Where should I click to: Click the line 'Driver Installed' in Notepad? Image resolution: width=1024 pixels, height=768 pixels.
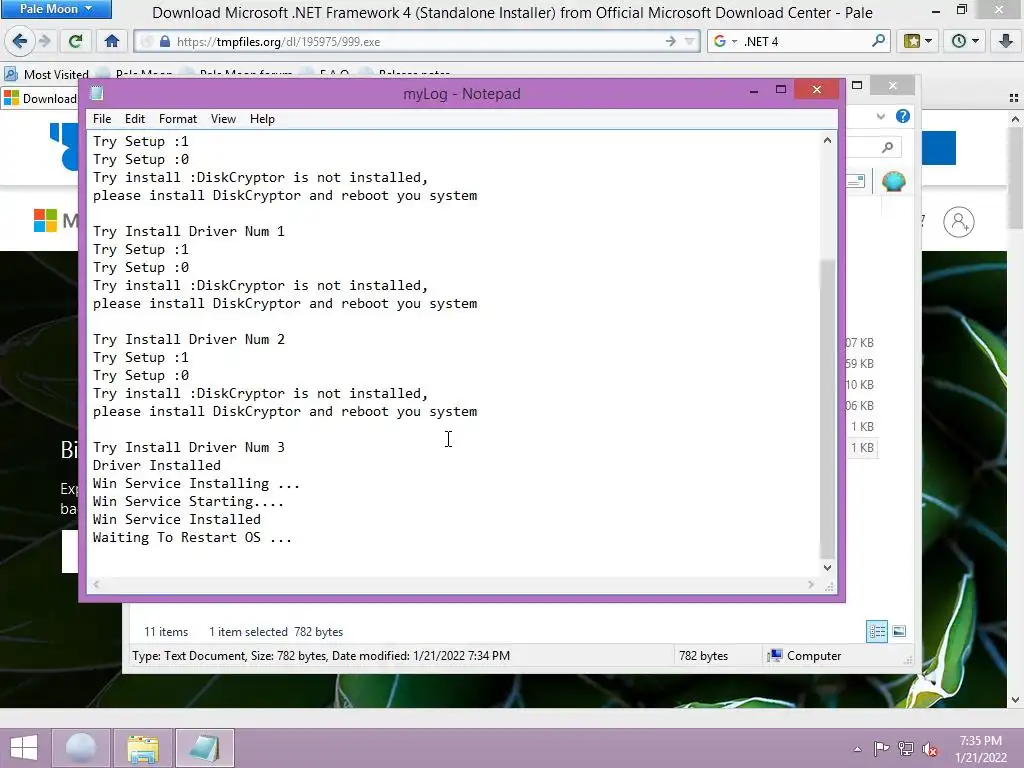click(157, 466)
